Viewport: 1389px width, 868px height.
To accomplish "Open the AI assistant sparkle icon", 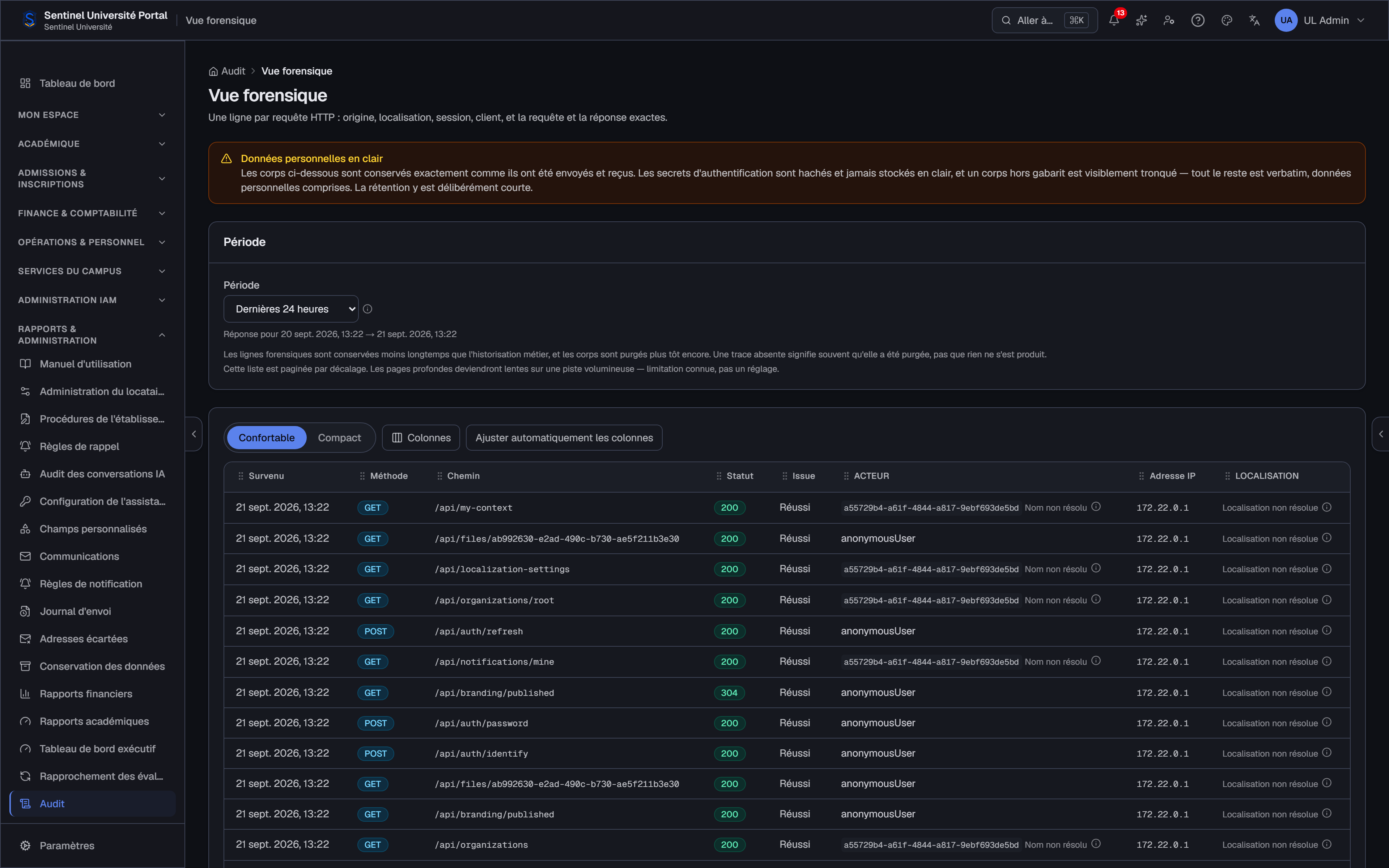I will (x=1141, y=20).
